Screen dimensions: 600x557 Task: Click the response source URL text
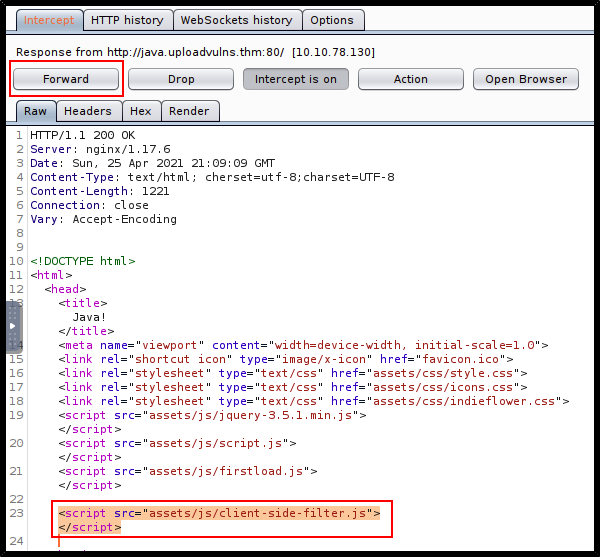point(196,52)
